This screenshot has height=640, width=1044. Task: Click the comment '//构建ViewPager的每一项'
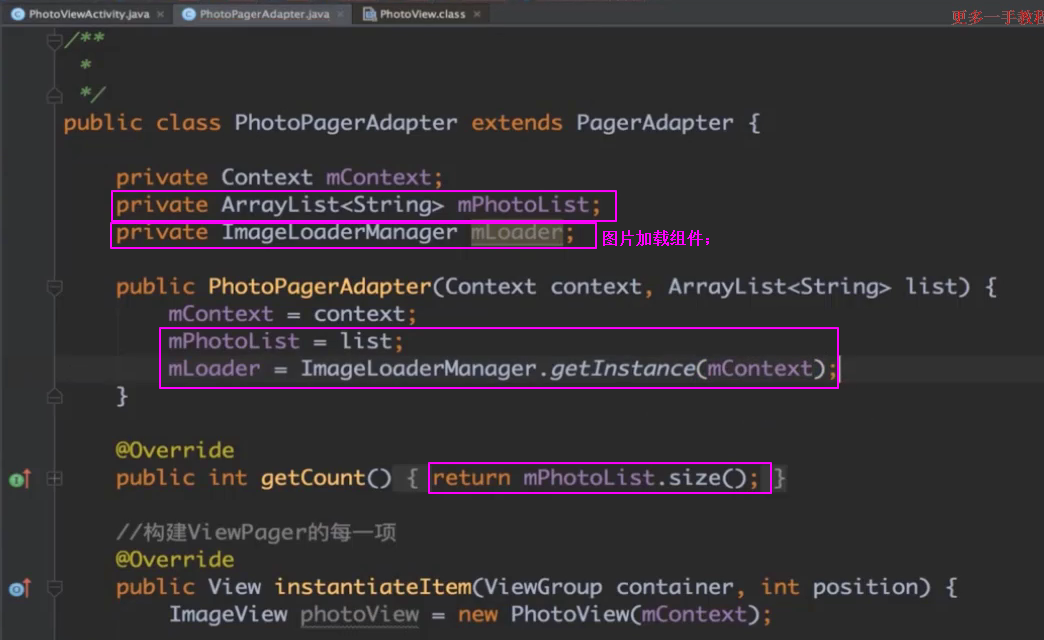[256, 532]
